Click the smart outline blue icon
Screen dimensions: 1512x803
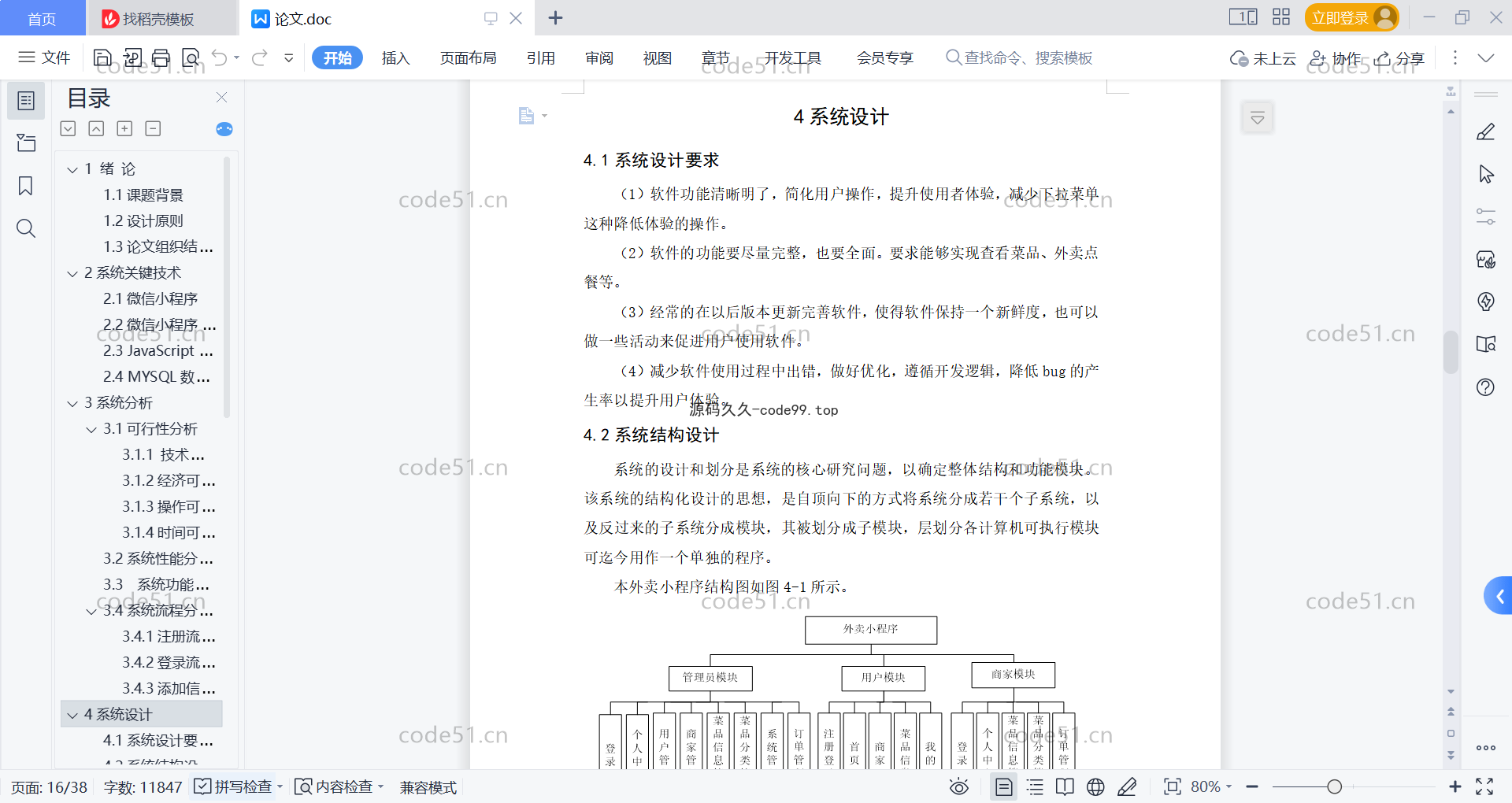click(x=224, y=129)
